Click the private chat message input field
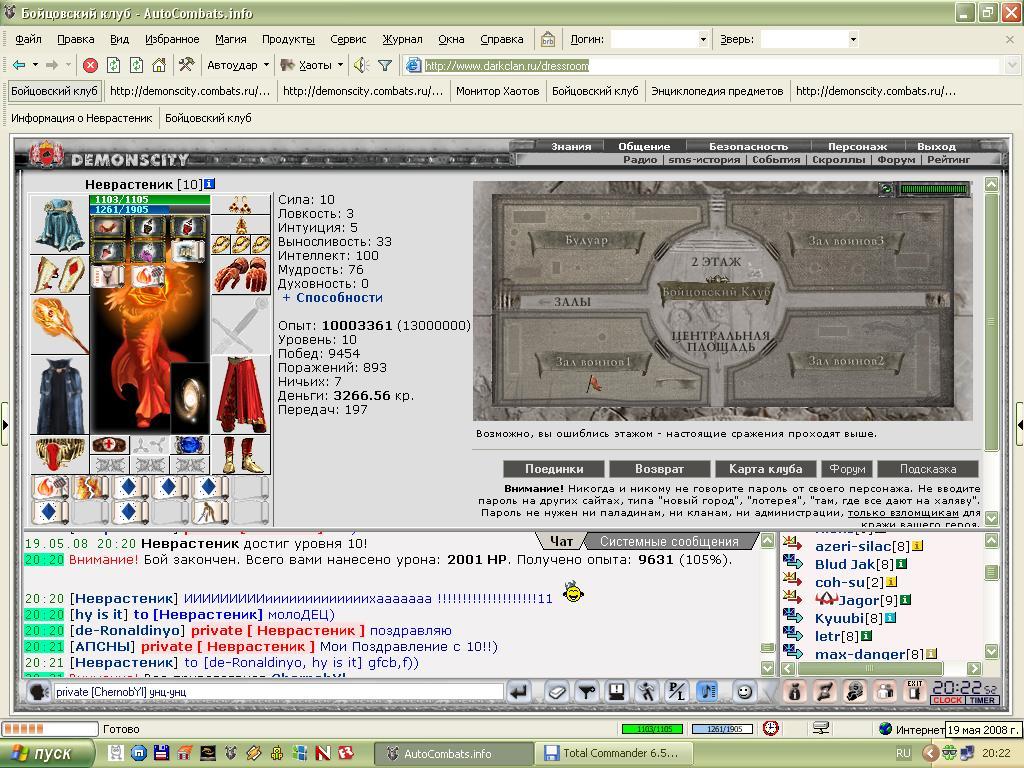 click(x=278, y=692)
